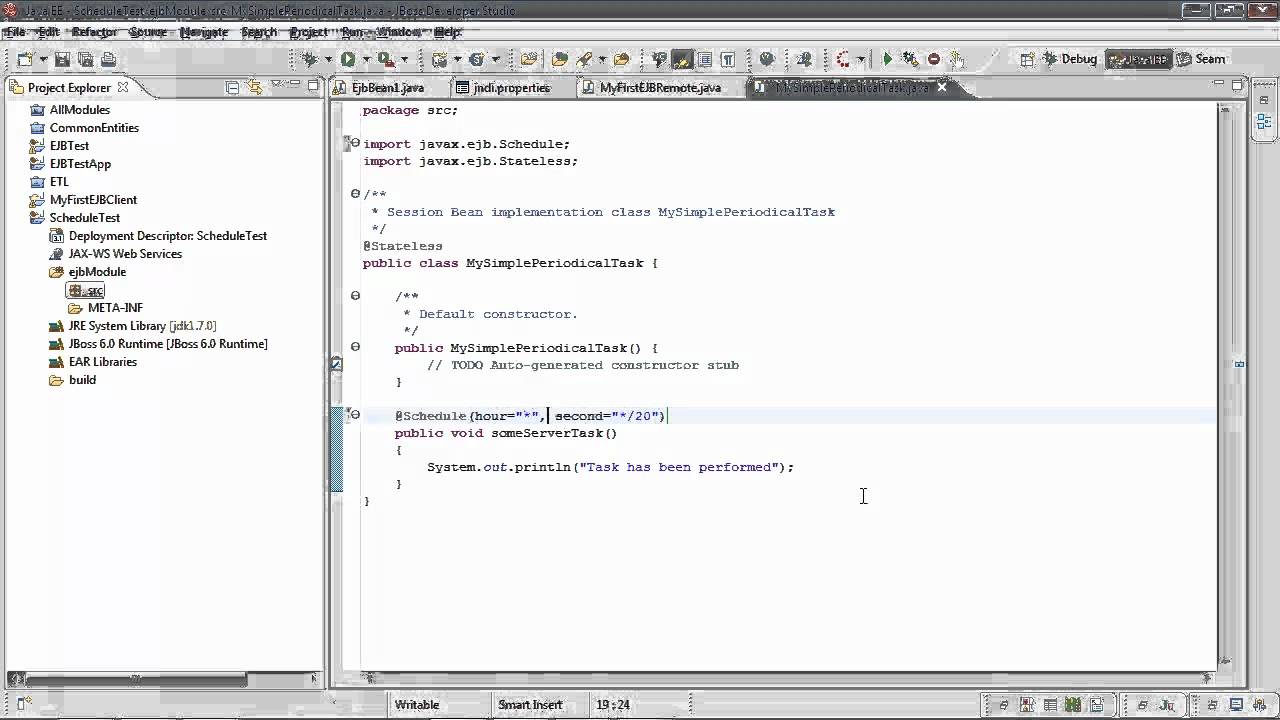Image resolution: width=1280 pixels, height=720 pixels.
Task: Open the File menu
Action: (x=15, y=32)
